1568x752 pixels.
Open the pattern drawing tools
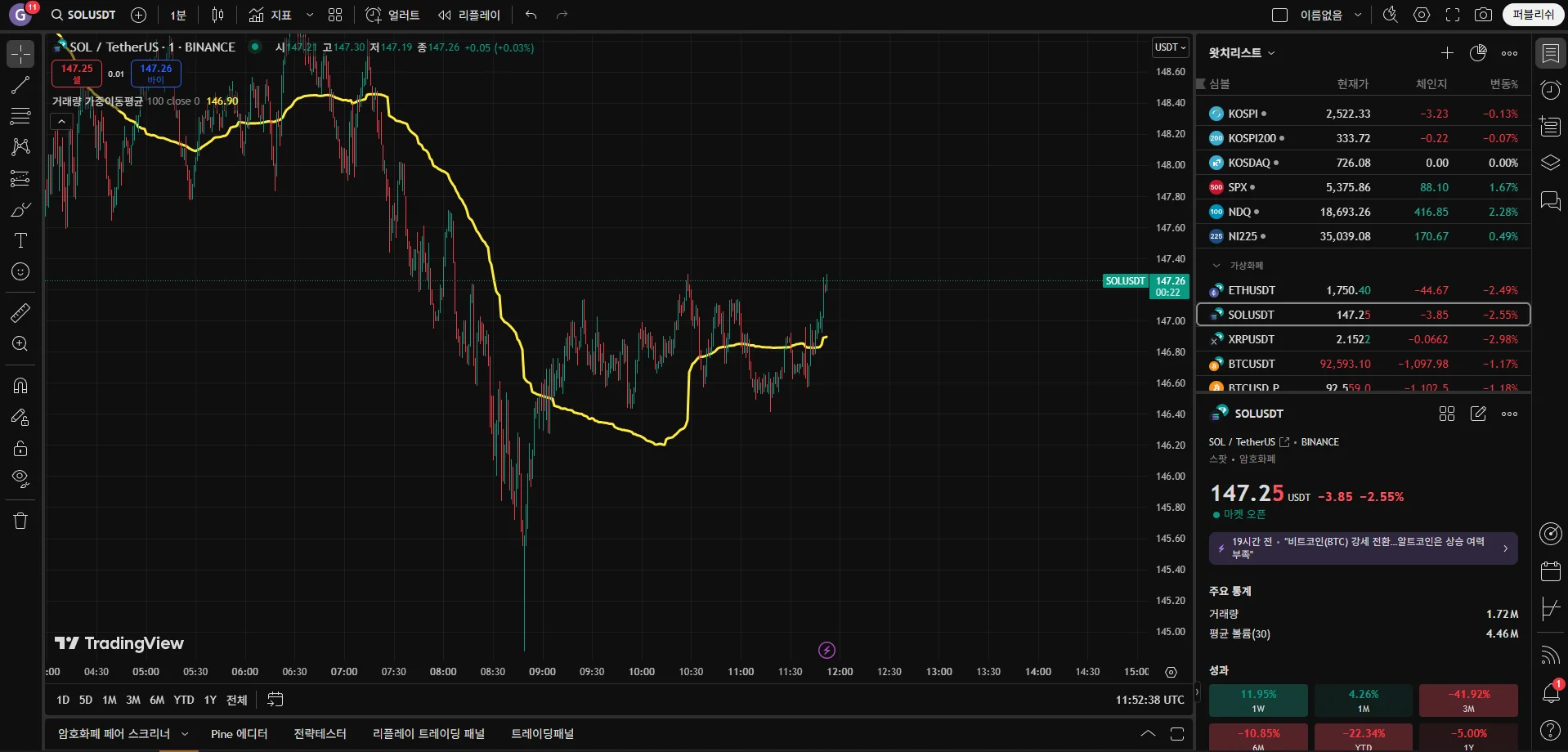point(20,147)
